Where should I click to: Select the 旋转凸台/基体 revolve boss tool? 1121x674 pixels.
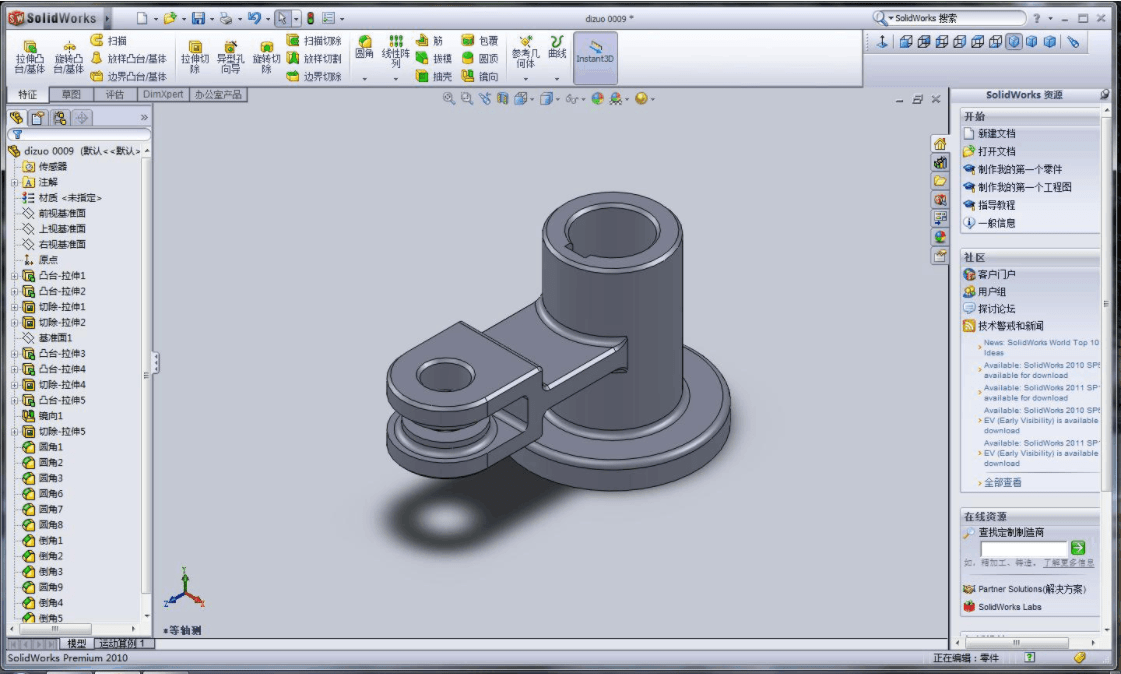(x=69, y=57)
